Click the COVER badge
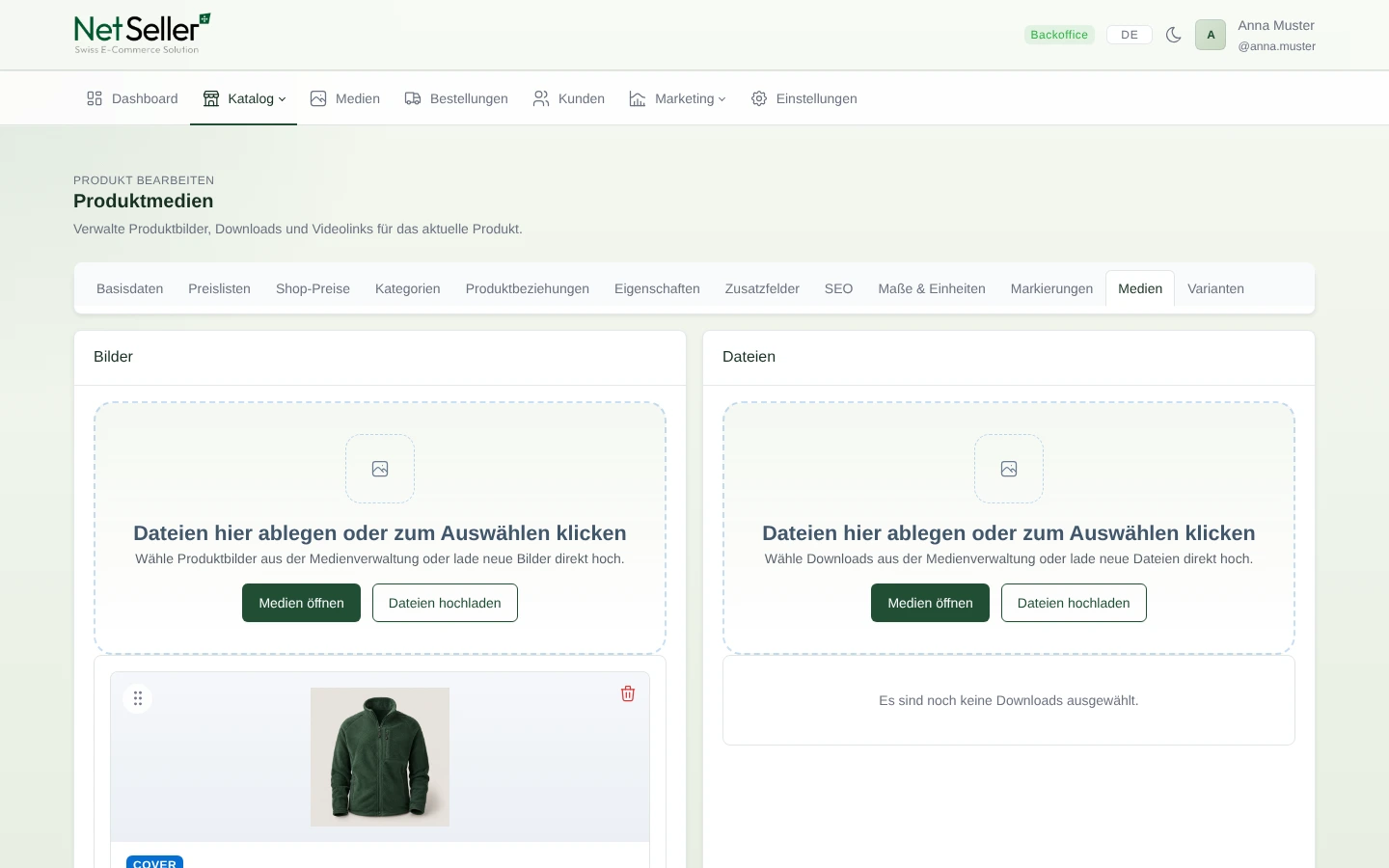This screenshot has width=1389, height=868. click(x=154, y=862)
